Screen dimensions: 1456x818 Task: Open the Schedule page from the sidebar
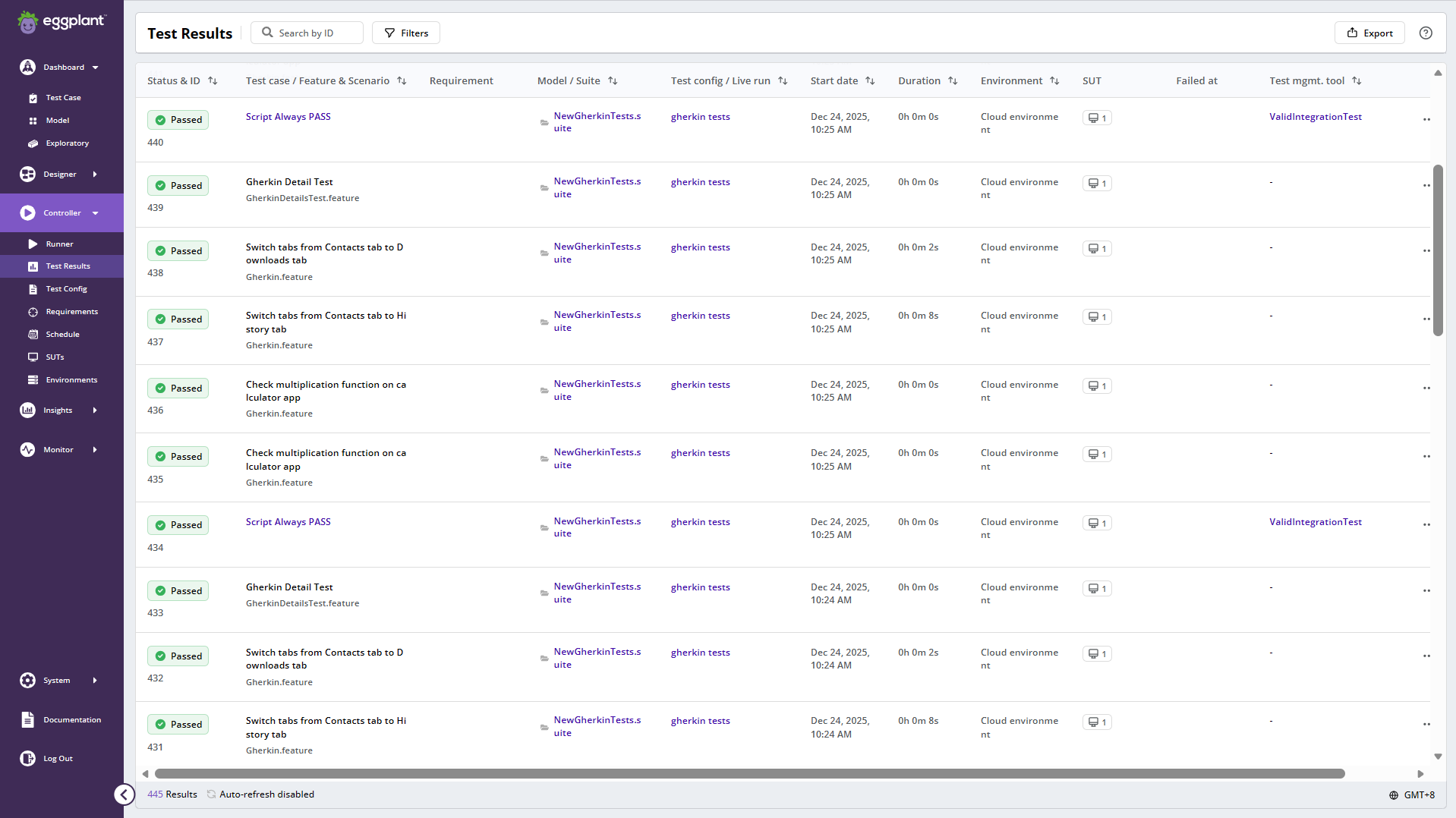pos(64,334)
